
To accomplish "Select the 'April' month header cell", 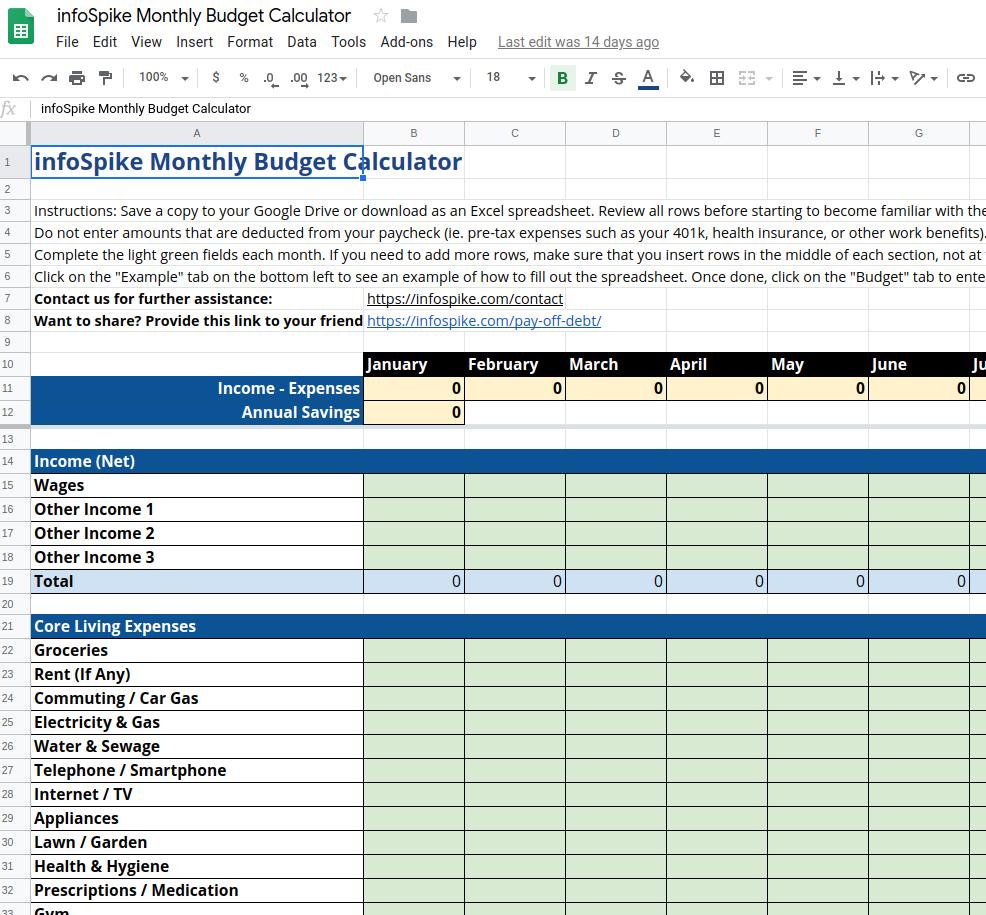I will [717, 365].
